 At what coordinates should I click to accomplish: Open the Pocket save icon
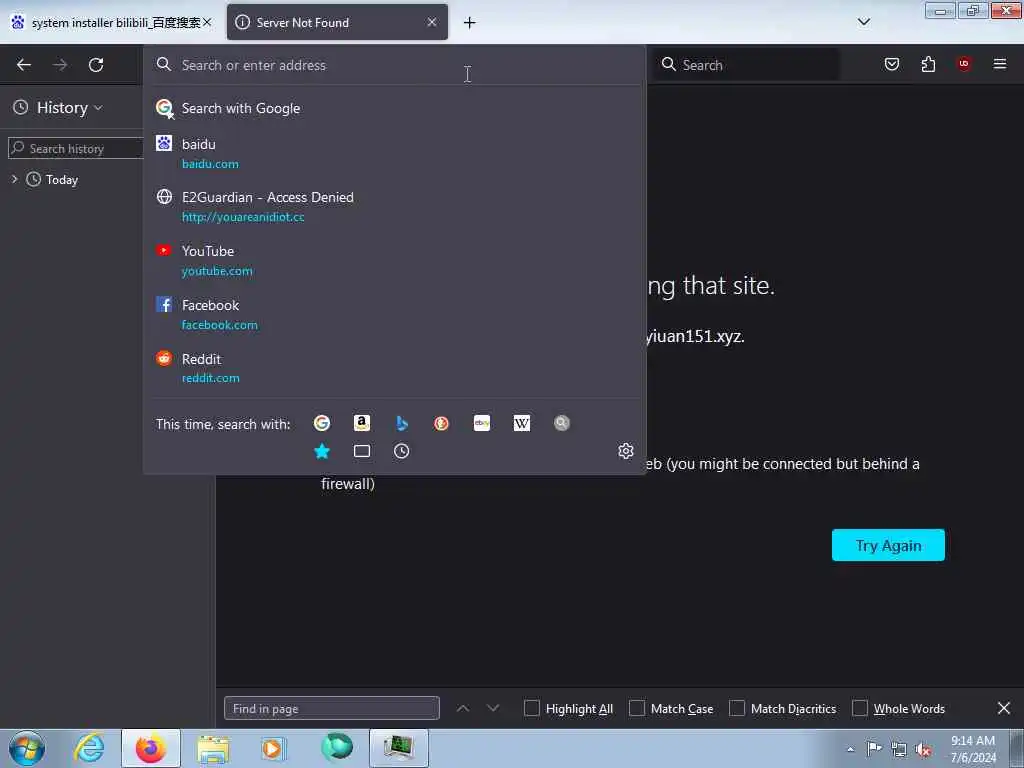click(892, 64)
